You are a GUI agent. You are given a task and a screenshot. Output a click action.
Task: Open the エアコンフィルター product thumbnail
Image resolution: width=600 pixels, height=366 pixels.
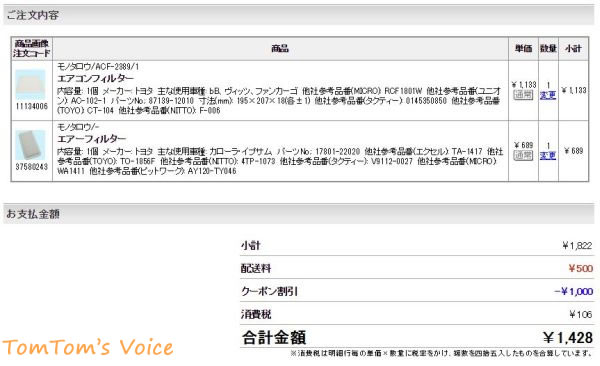[x=31, y=84]
